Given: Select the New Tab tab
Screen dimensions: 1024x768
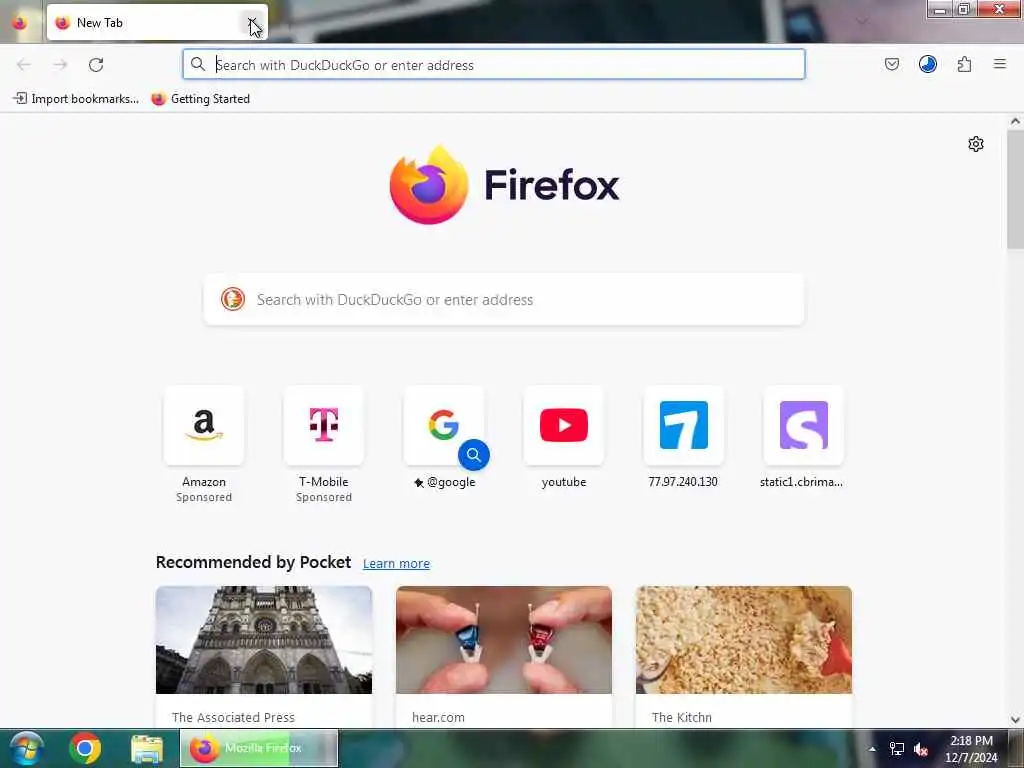Looking at the screenshot, I should [157, 23].
